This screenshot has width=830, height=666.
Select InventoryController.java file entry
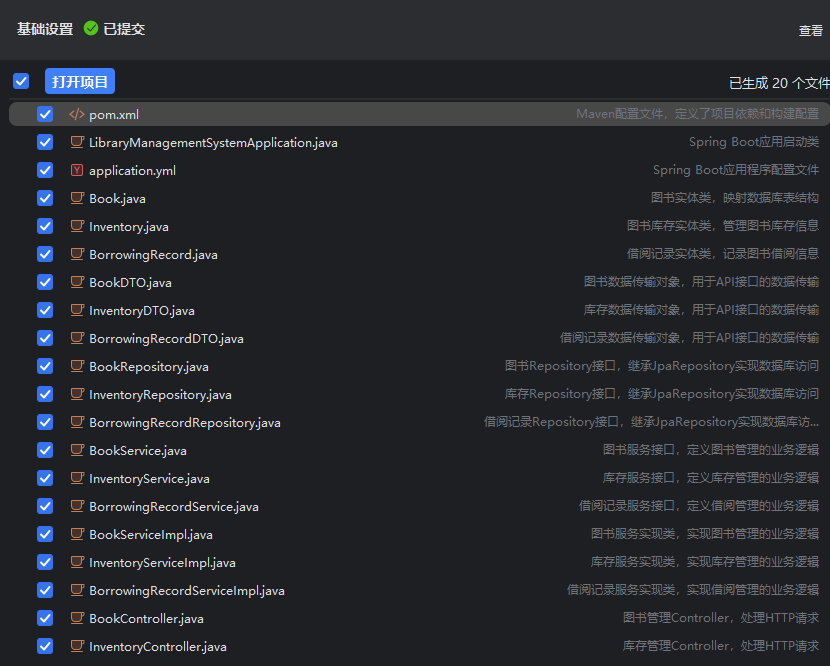click(x=157, y=646)
